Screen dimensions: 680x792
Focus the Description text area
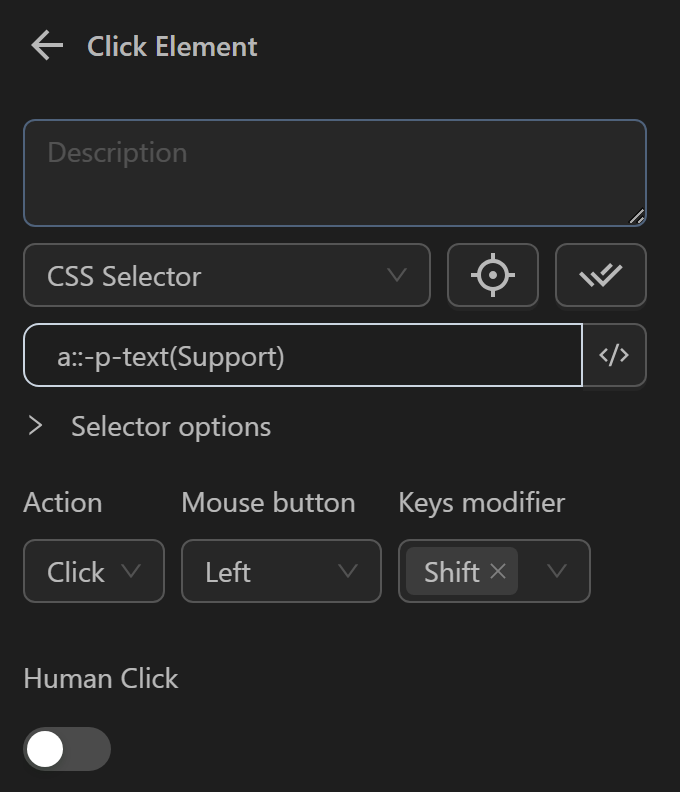pos(334,173)
